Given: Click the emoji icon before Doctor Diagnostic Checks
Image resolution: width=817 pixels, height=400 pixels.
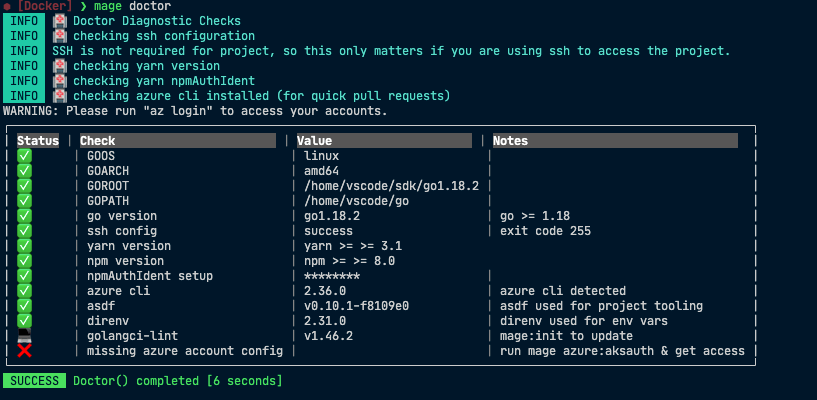Looking at the screenshot, I should tap(61, 21).
